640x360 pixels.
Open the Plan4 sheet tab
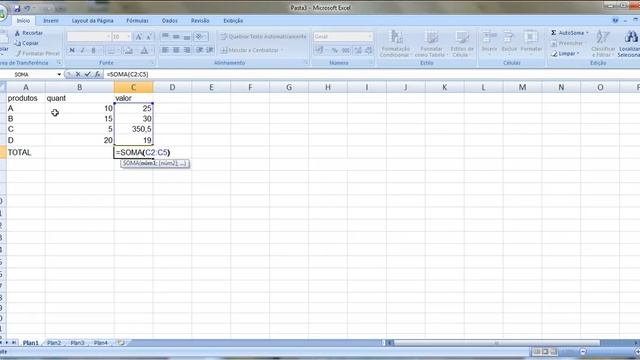(x=100, y=343)
